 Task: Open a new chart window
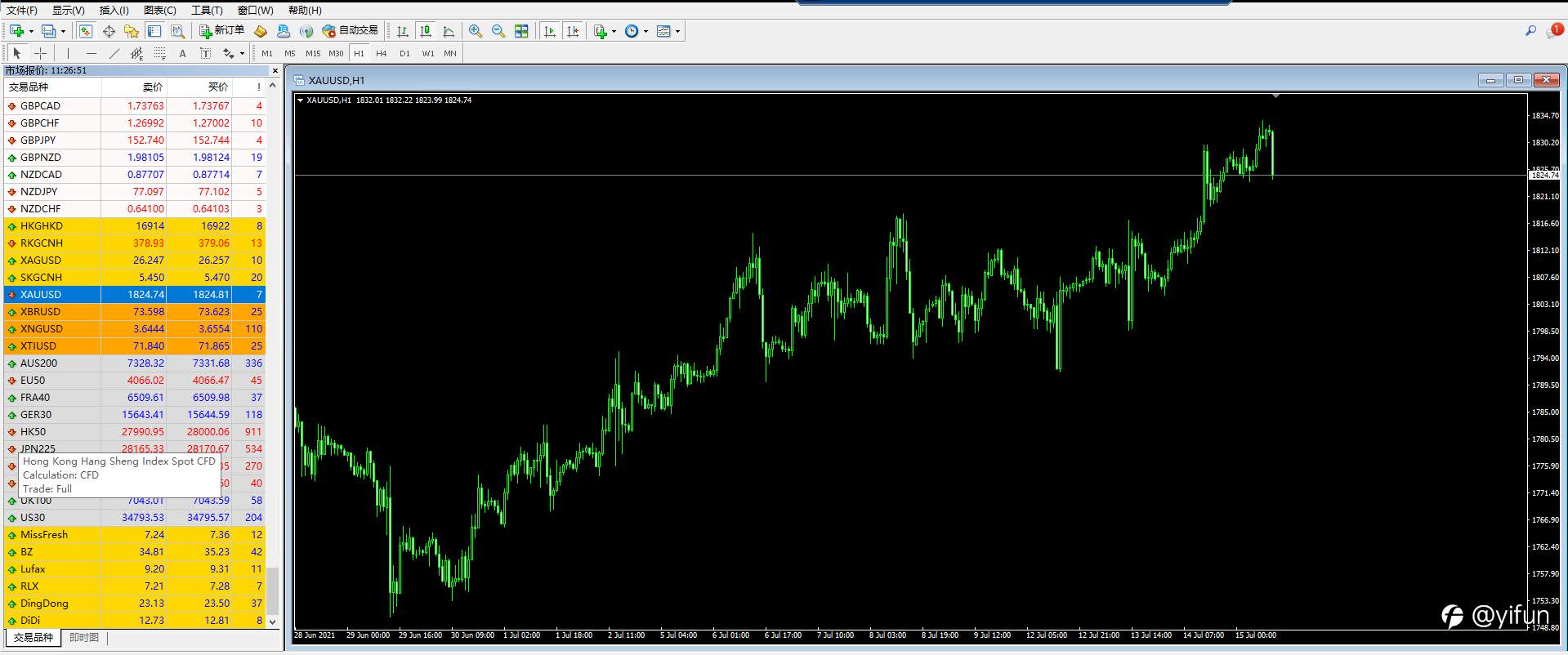pyautogui.click(x=16, y=31)
